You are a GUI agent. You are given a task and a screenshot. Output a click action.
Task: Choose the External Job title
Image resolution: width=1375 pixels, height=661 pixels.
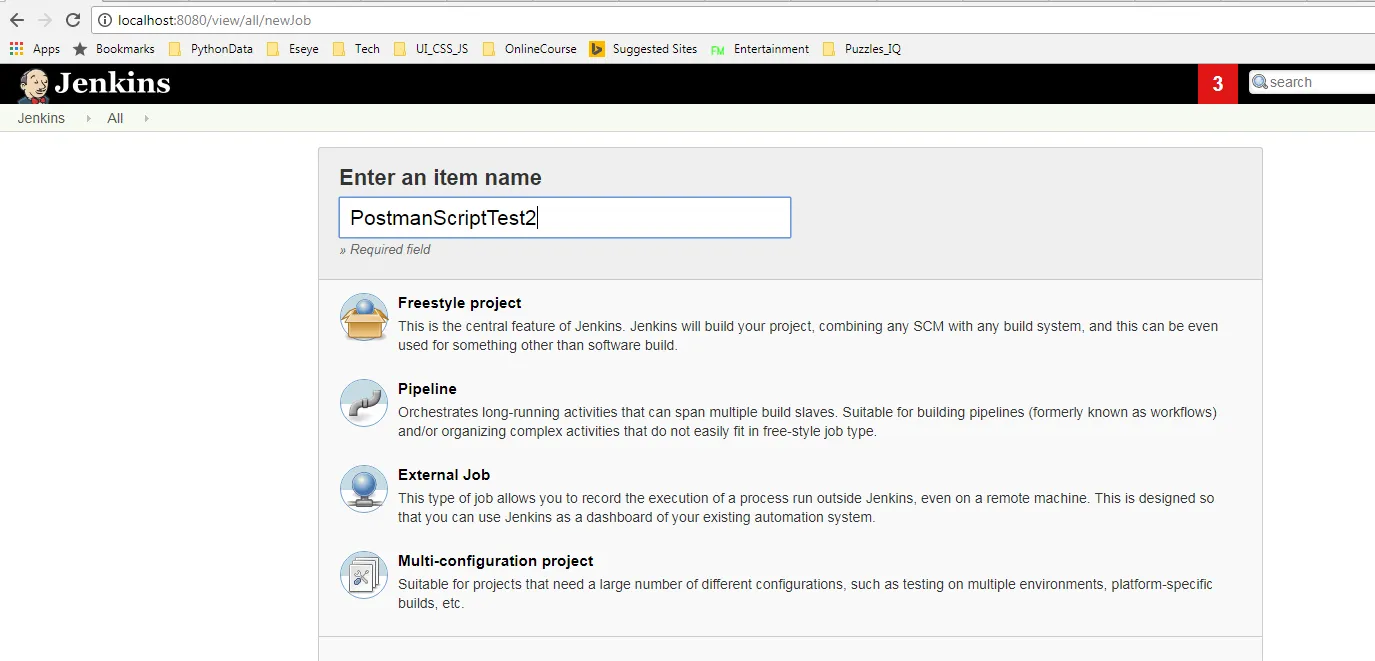444,475
